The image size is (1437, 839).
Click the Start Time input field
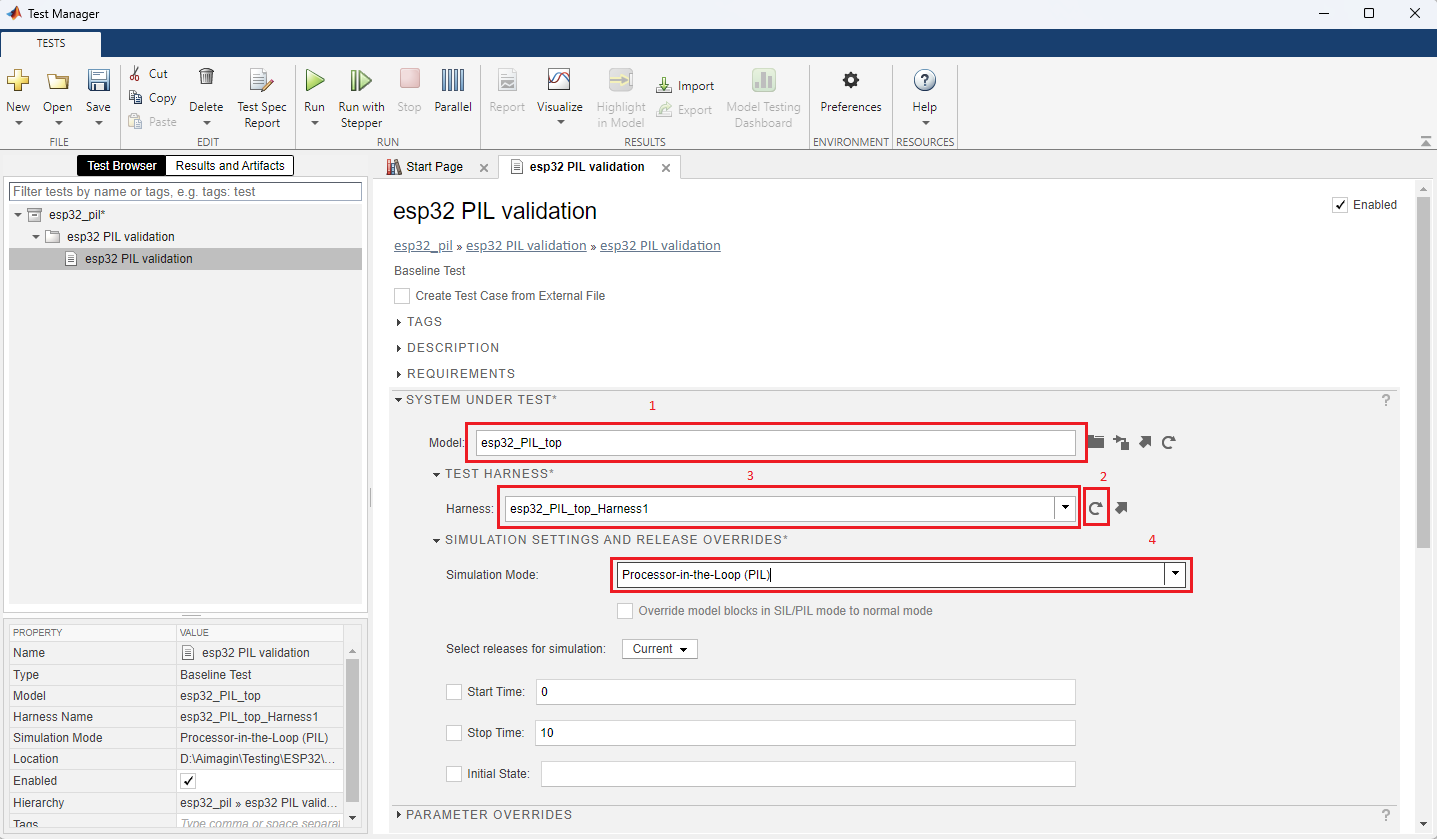[805, 692]
